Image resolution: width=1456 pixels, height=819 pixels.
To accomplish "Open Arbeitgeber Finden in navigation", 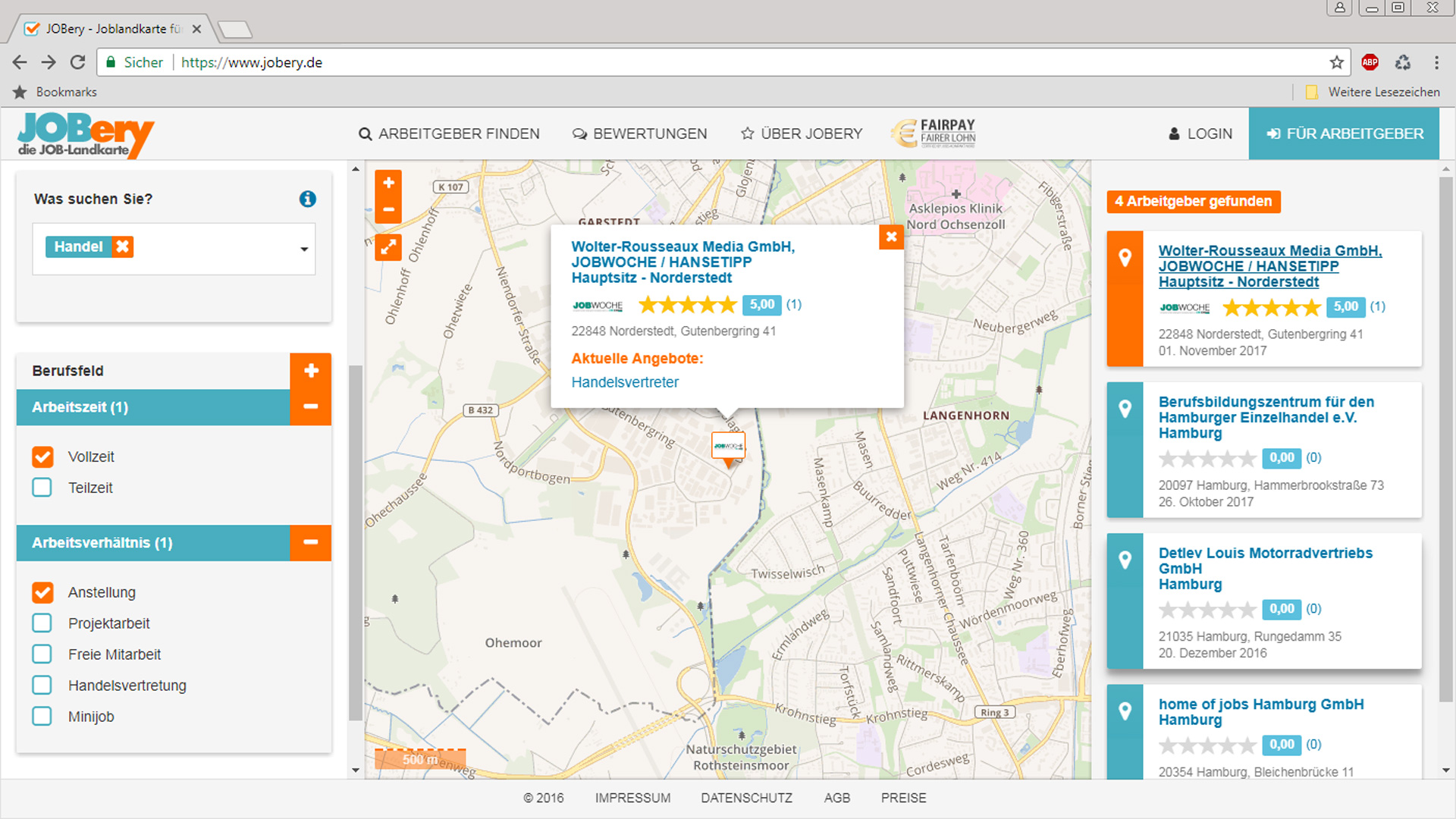I will [449, 133].
